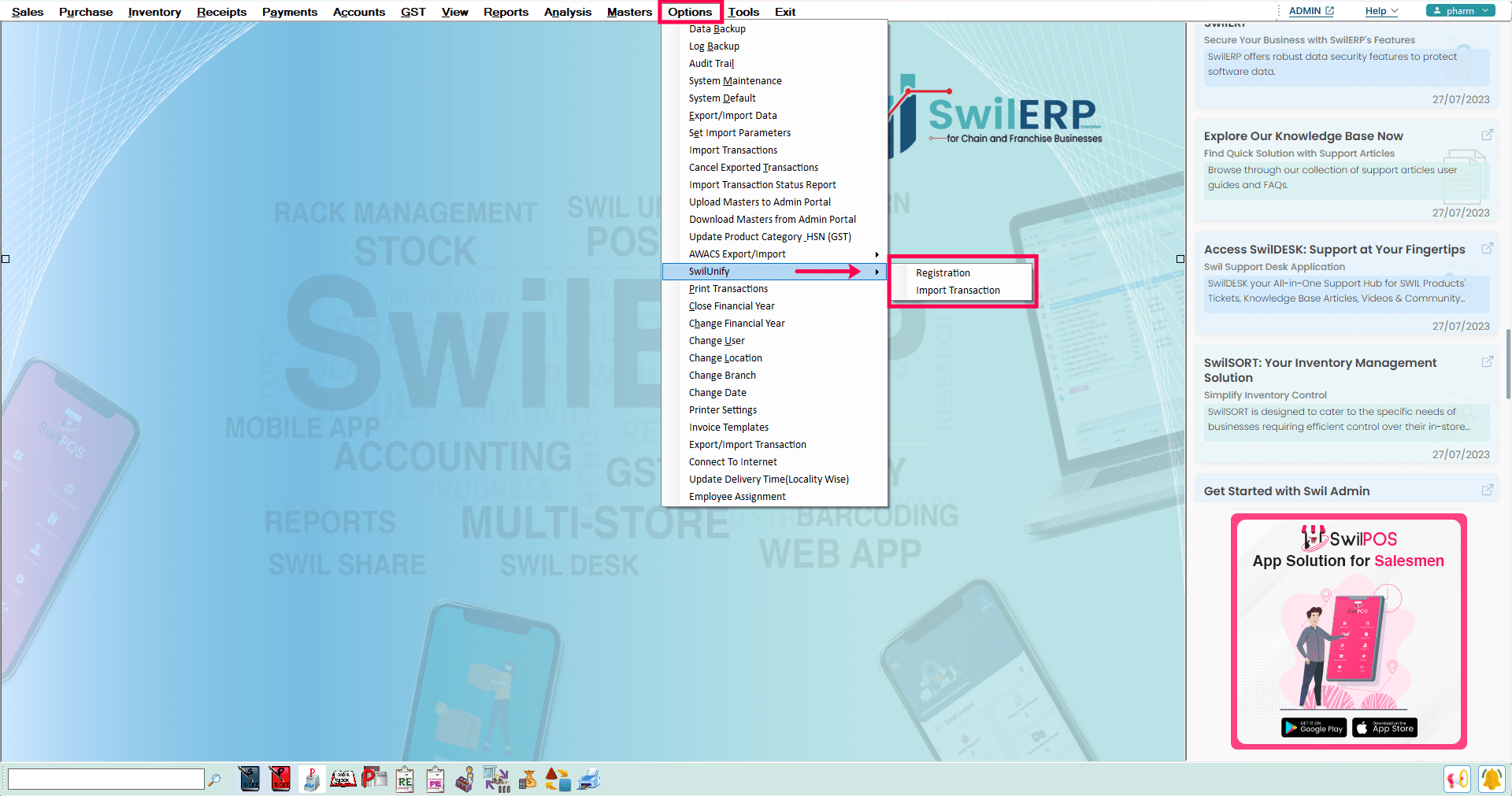Tap the App Store badge
This screenshot has width=1512, height=796.
tap(1384, 728)
